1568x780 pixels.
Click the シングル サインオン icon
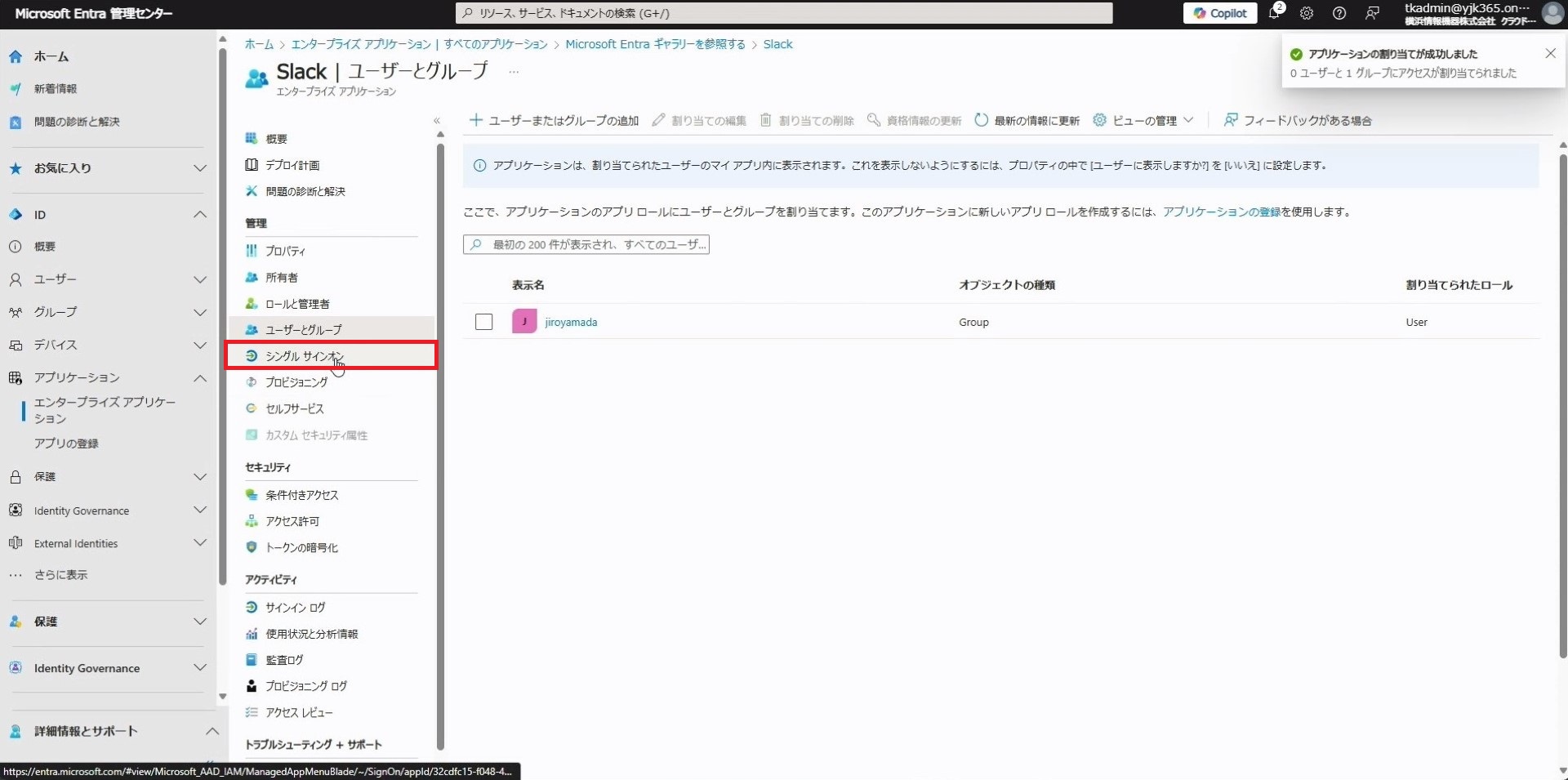click(x=252, y=356)
